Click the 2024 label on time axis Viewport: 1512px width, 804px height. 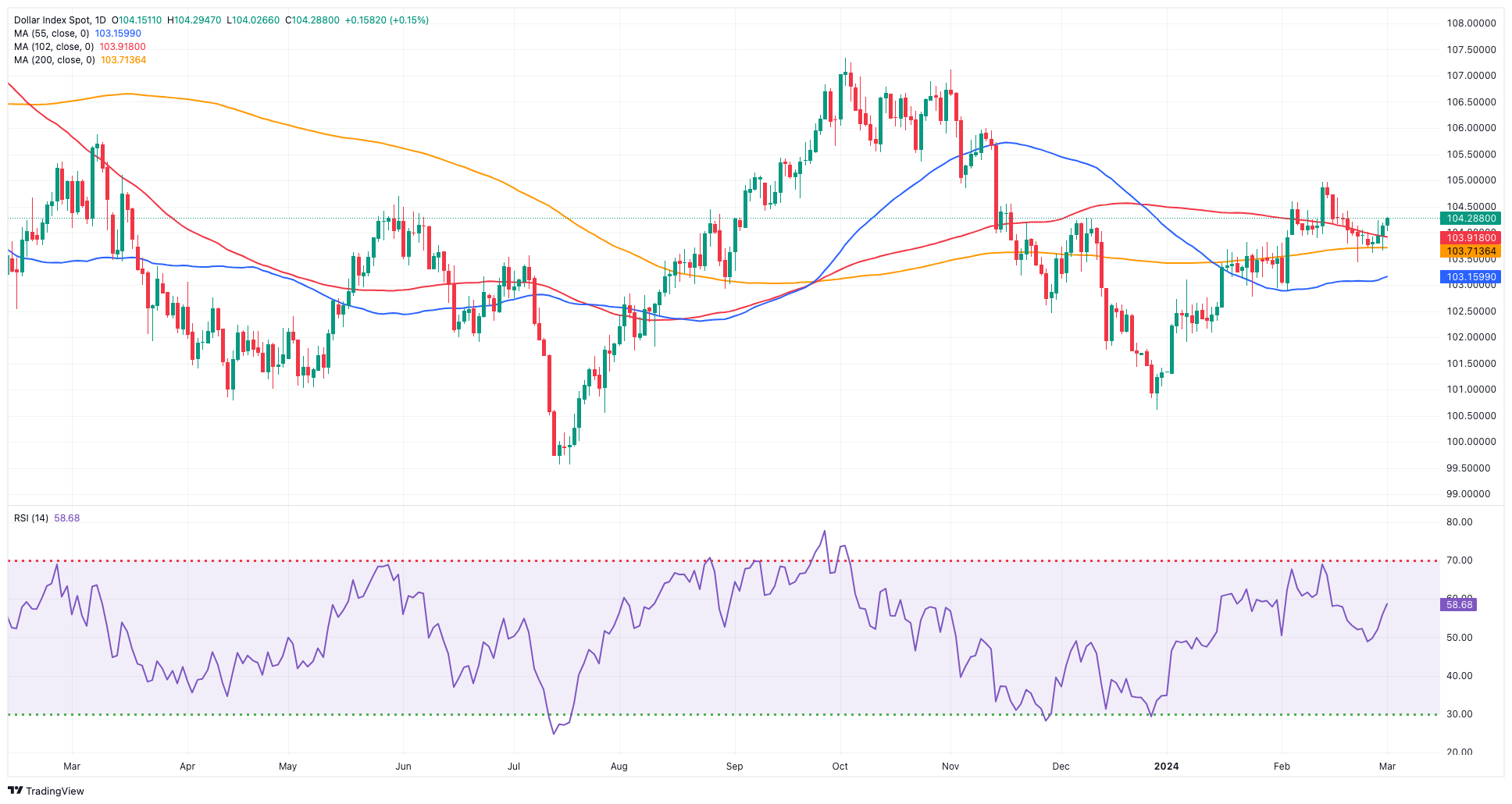(1166, 767)
